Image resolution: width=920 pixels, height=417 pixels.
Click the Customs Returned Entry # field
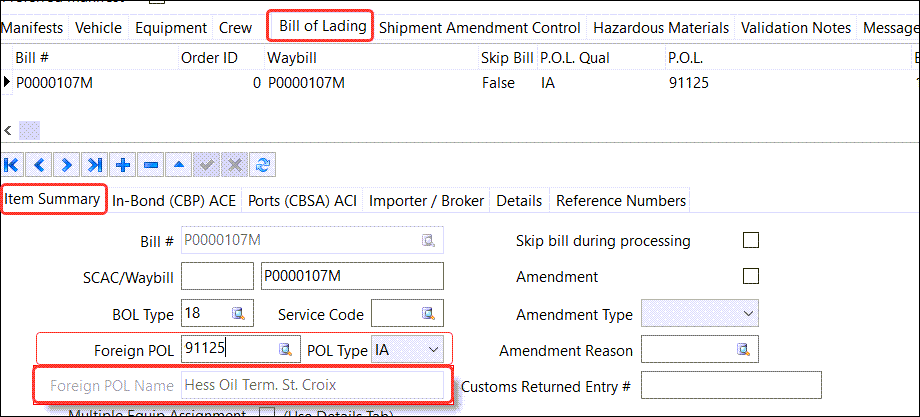tap(730, 385)
